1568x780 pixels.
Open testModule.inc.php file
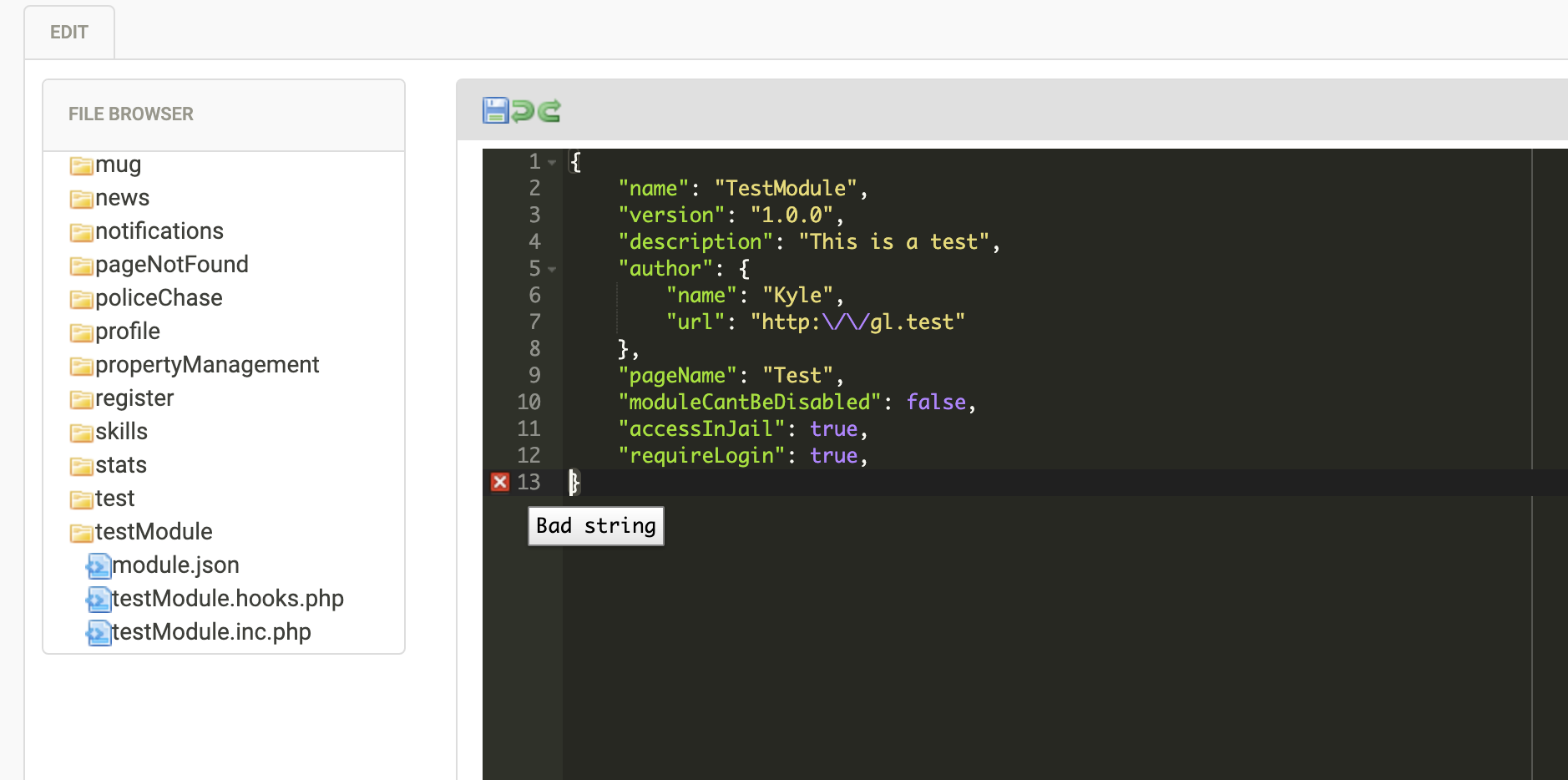(210, 632)
